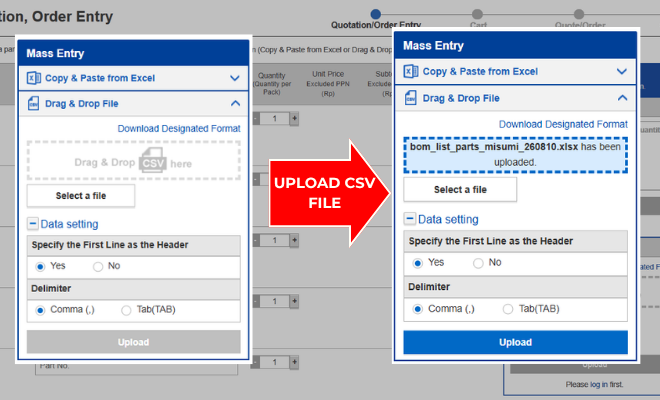This screenshot has width=660, height=400.
Task: Click Select a file button below the uploaded-file message
Action: (460, 189)
